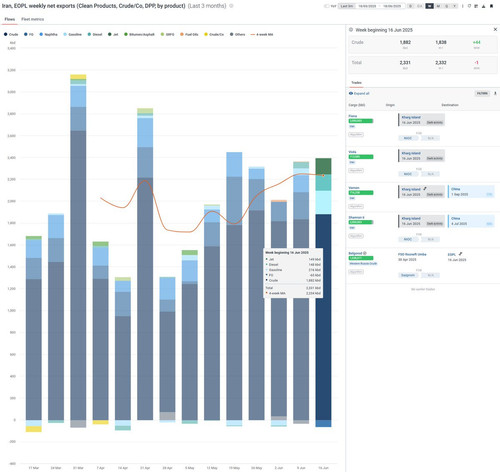Select monthly M granularity button
This screenshot has width=500, height=472.
pyautogui.click(x=438, y=6)
